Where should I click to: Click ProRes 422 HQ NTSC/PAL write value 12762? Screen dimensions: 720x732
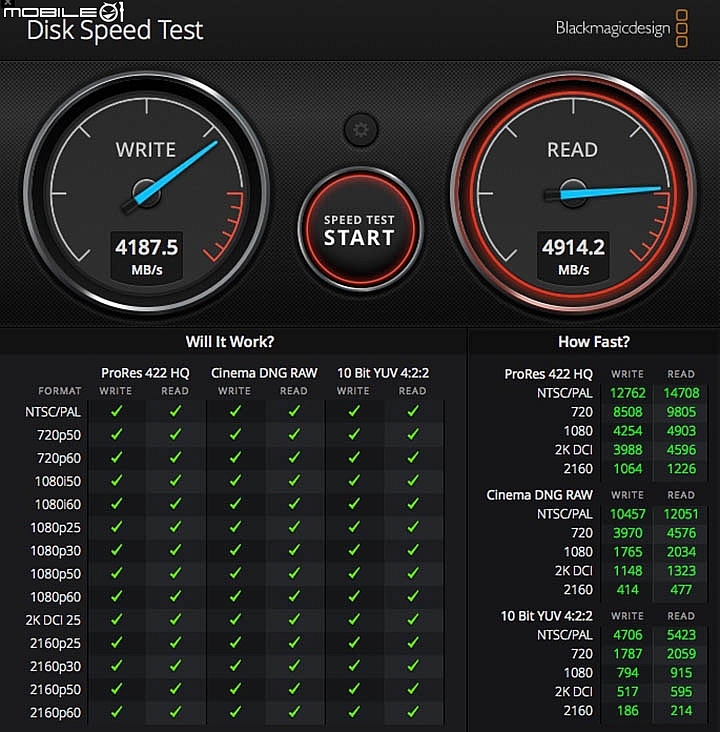point(628,393)
